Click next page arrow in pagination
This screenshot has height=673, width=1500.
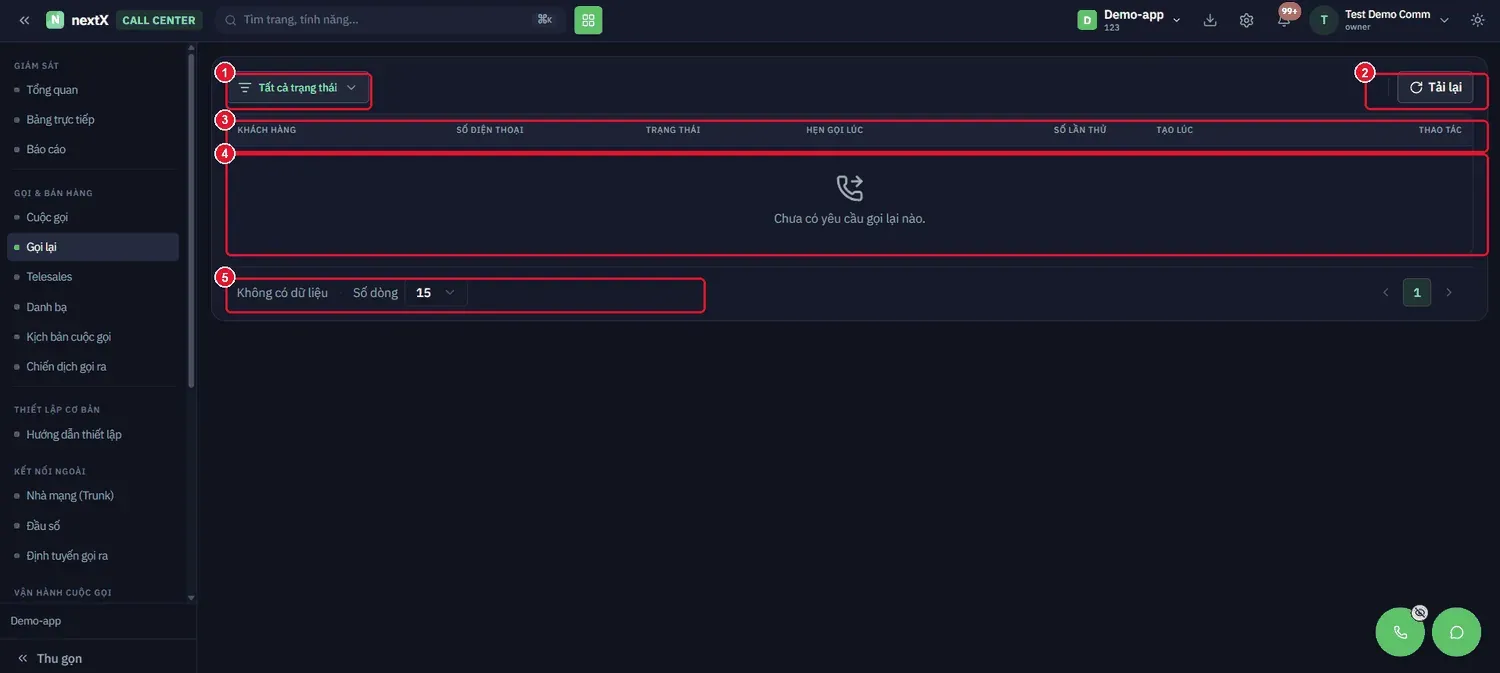click(1449, 293)
